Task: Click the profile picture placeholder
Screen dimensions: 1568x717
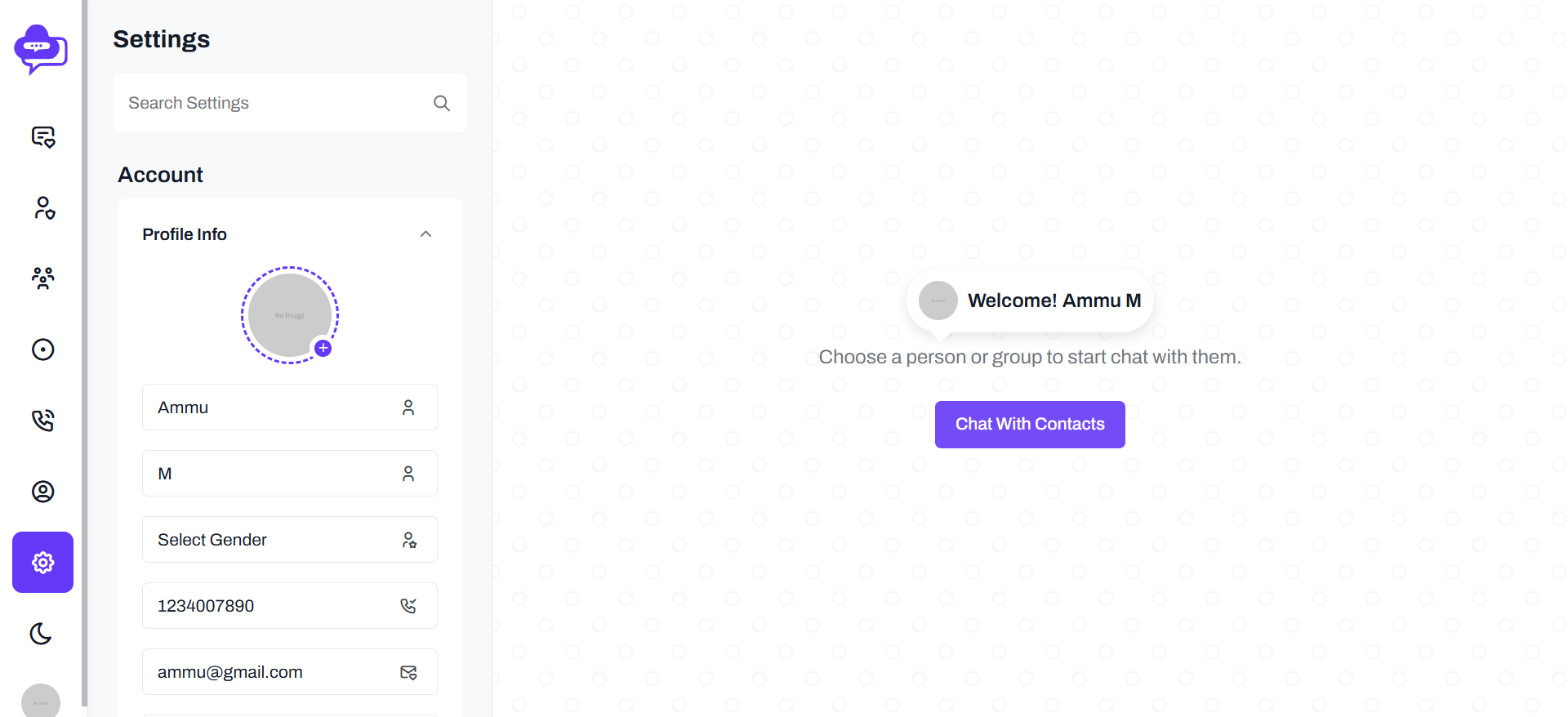Action: 289,314
